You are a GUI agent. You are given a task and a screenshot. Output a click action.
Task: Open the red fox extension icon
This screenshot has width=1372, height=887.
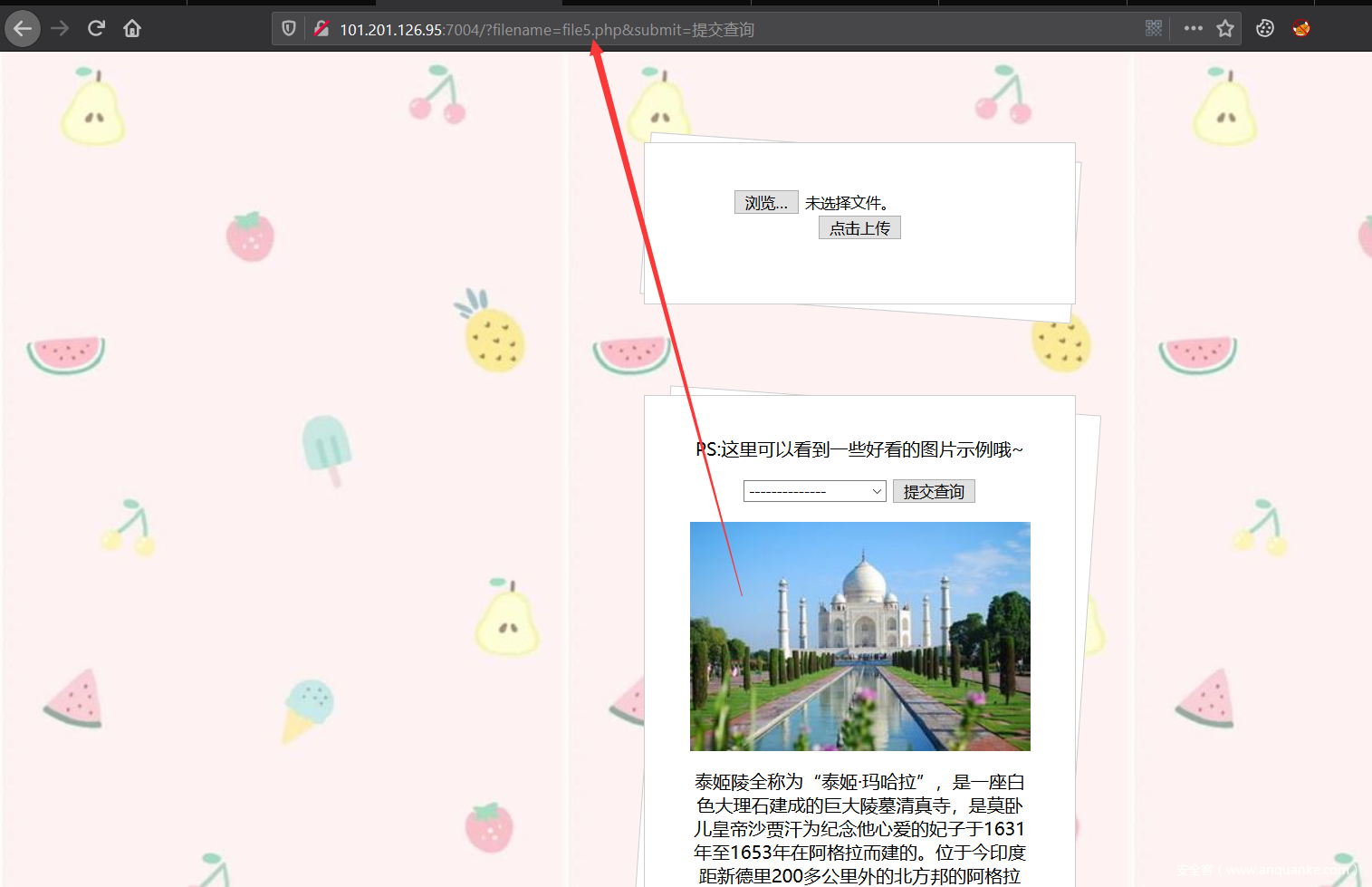(1301, 29)
